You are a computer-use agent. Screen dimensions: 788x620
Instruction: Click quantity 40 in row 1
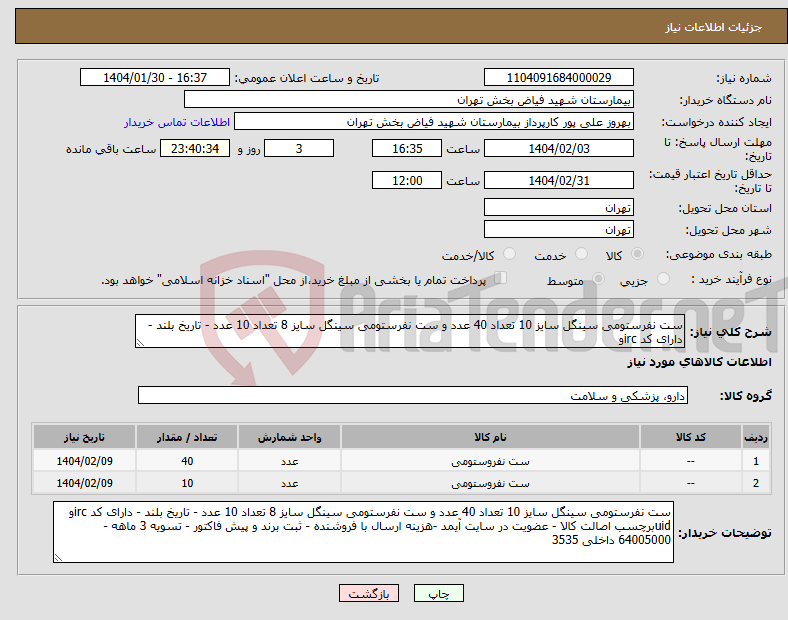187,461
